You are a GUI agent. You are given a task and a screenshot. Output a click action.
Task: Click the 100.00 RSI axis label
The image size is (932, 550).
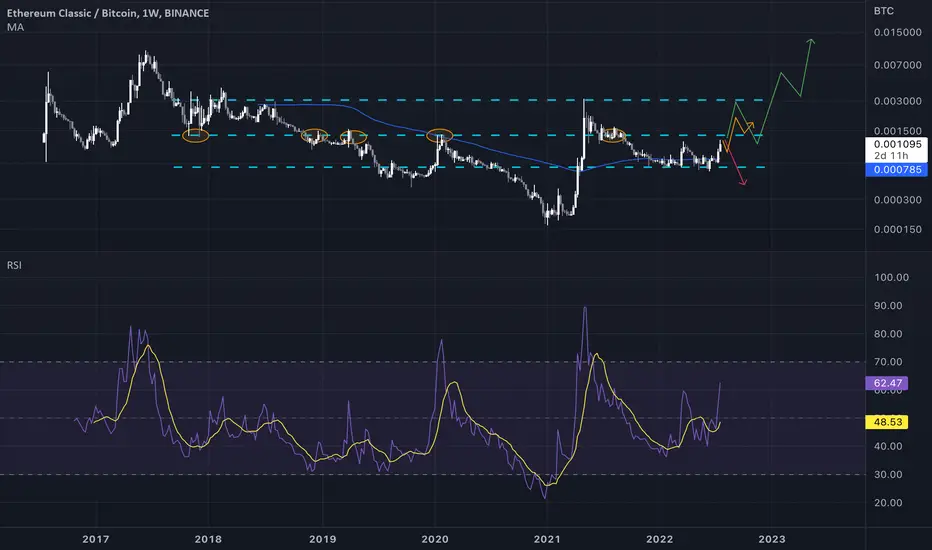click(x=891, y=277)
